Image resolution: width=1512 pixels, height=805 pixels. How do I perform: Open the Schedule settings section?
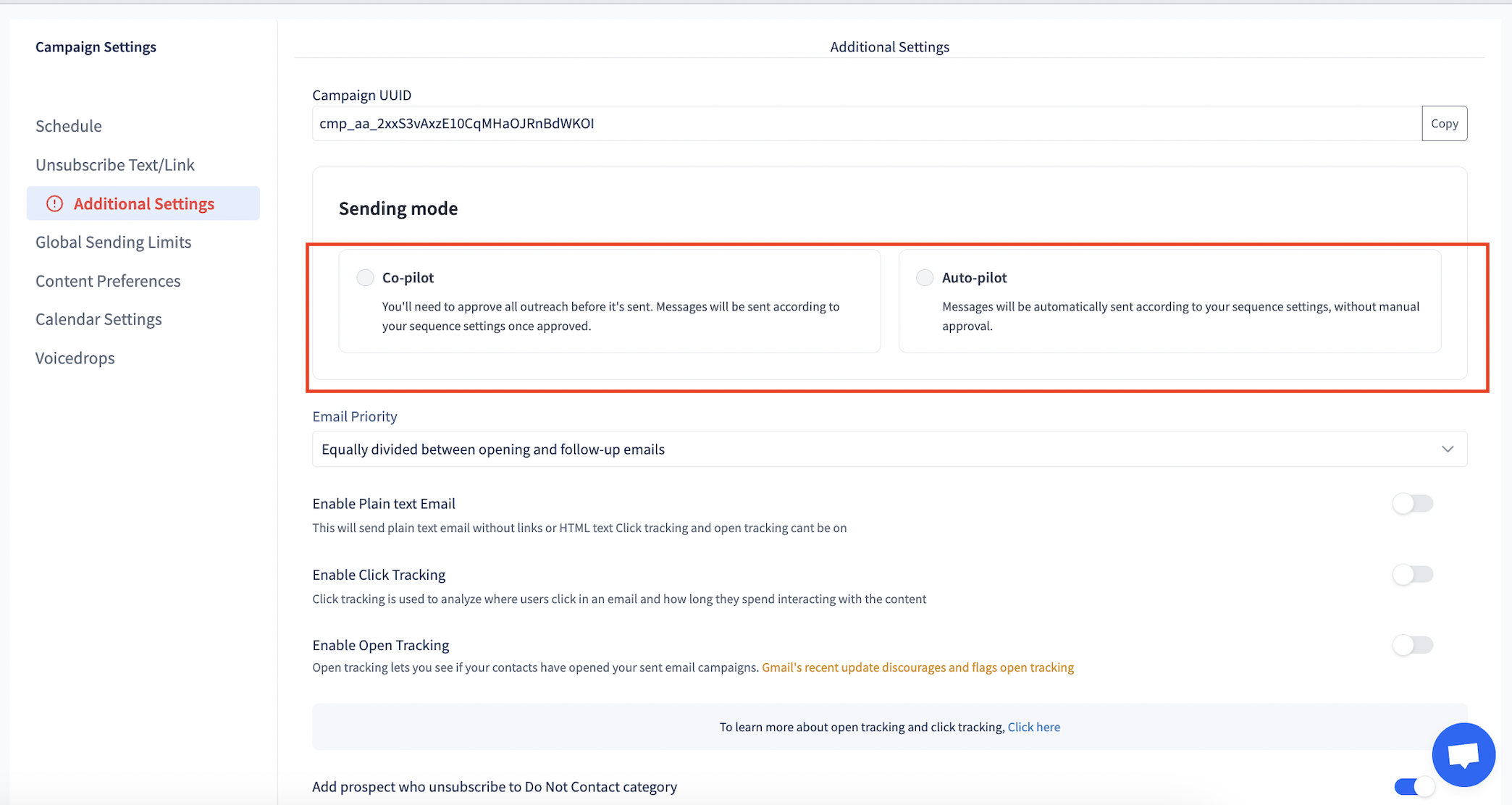click(x=69, y=126)
